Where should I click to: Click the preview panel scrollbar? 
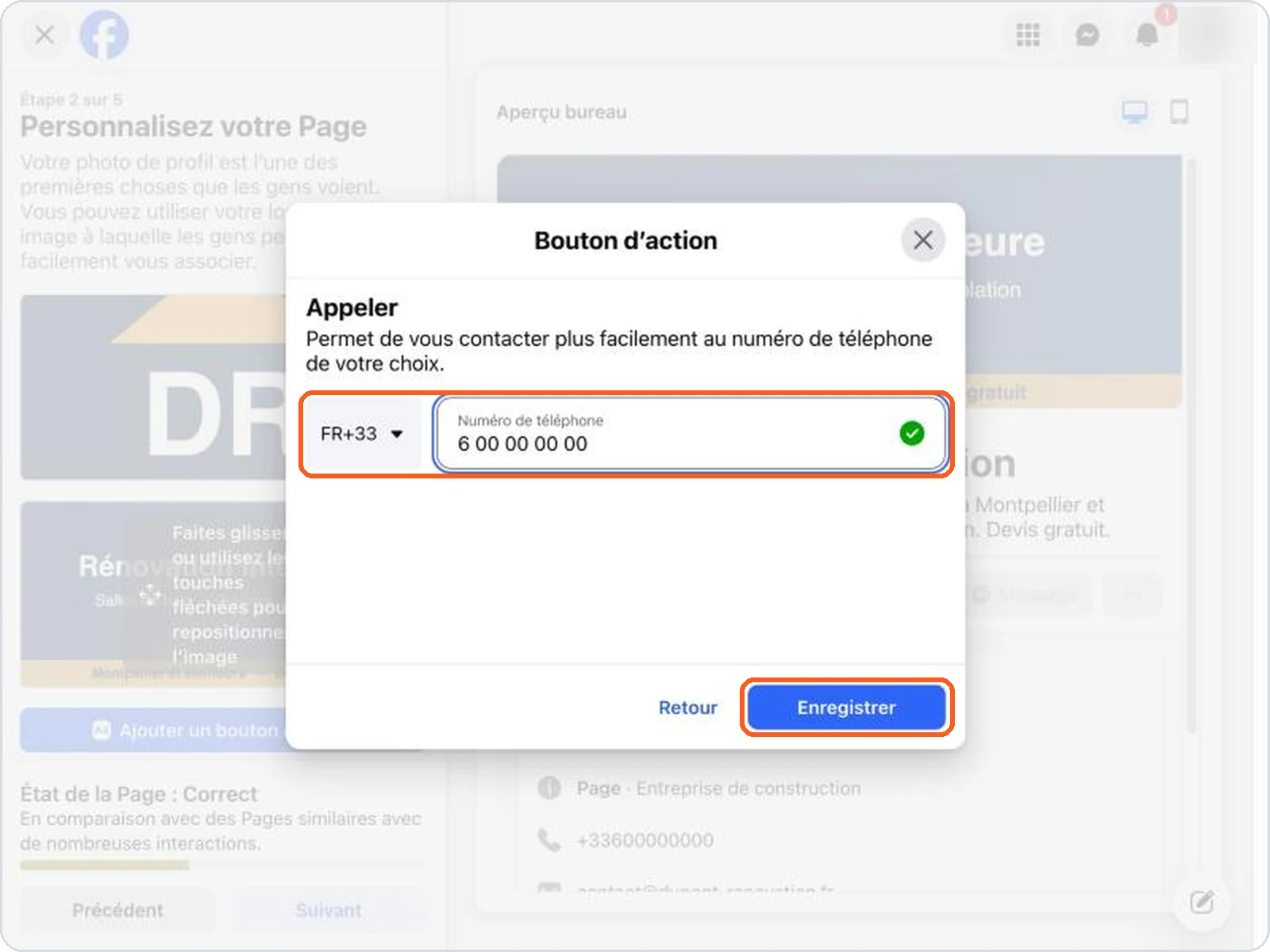1190,444
